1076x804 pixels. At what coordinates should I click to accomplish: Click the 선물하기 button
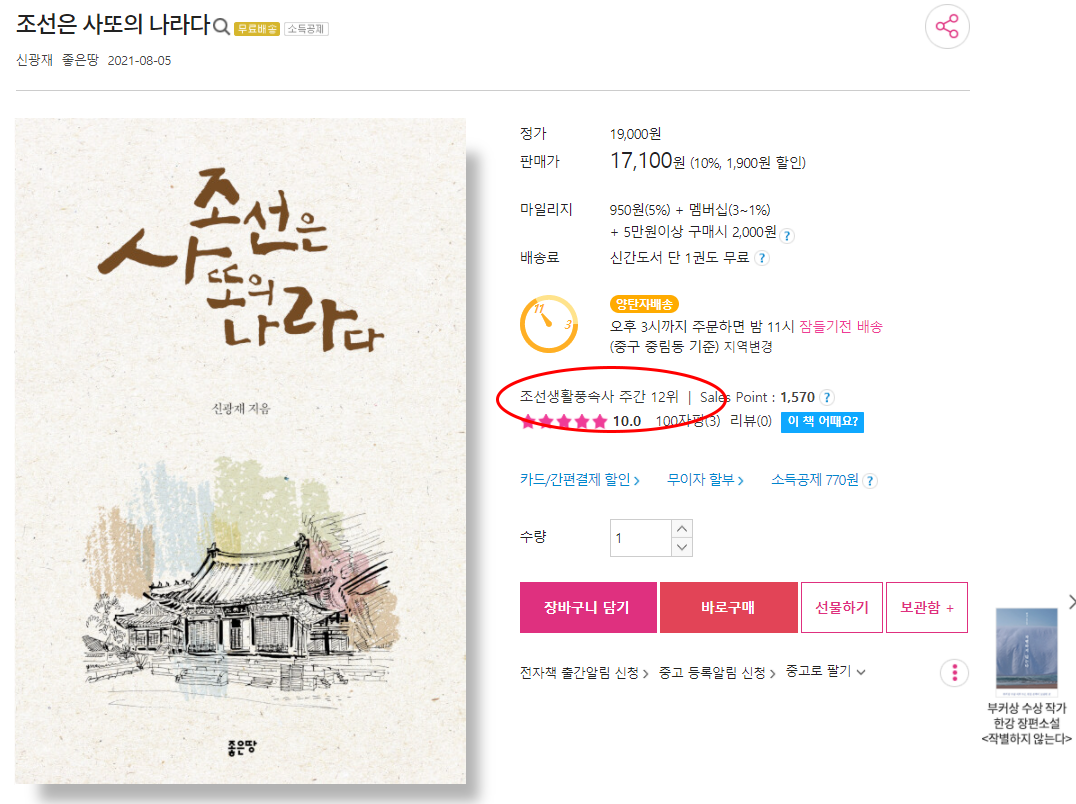tap(842, 607)
